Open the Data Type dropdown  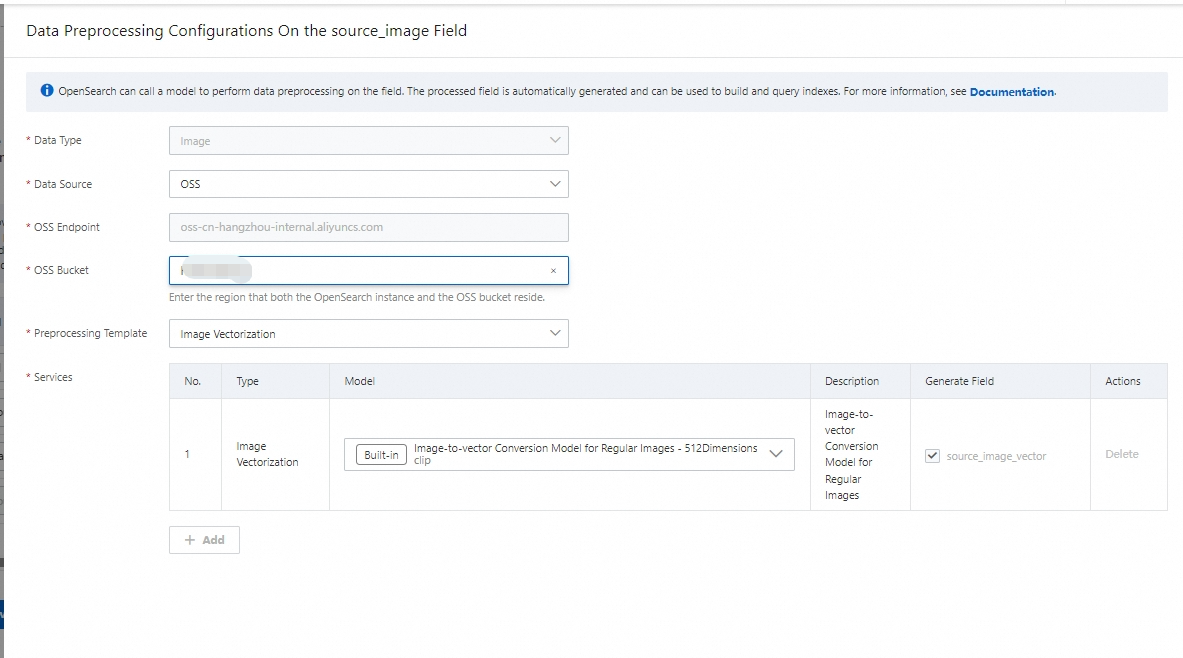(368, 141)
